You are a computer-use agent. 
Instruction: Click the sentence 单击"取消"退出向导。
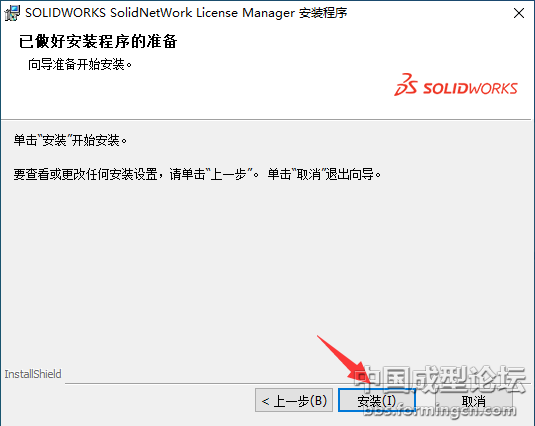[x=324, y=174]
